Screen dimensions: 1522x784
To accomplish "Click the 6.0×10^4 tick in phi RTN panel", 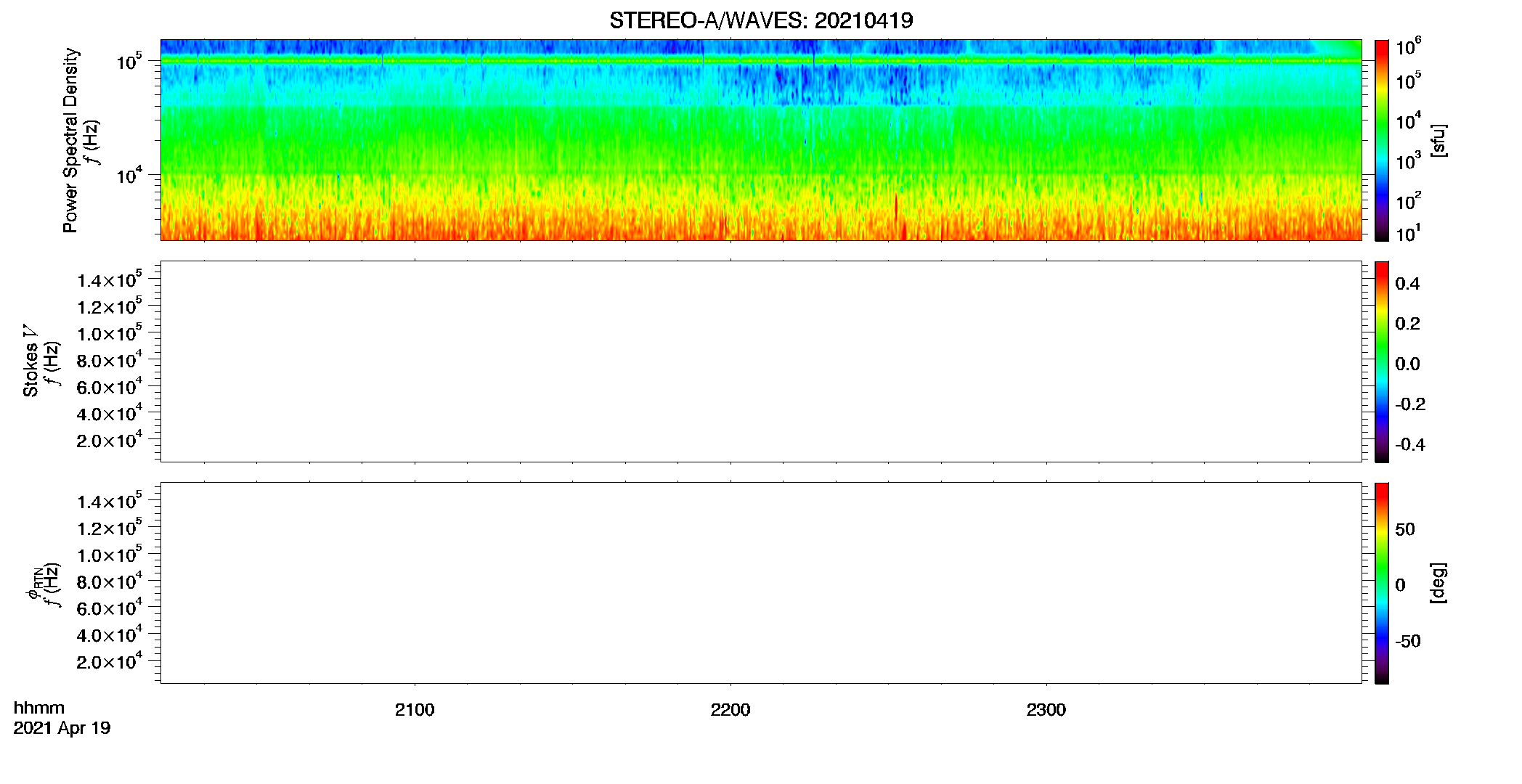I will pyautogui.click(x=110, y=607).
